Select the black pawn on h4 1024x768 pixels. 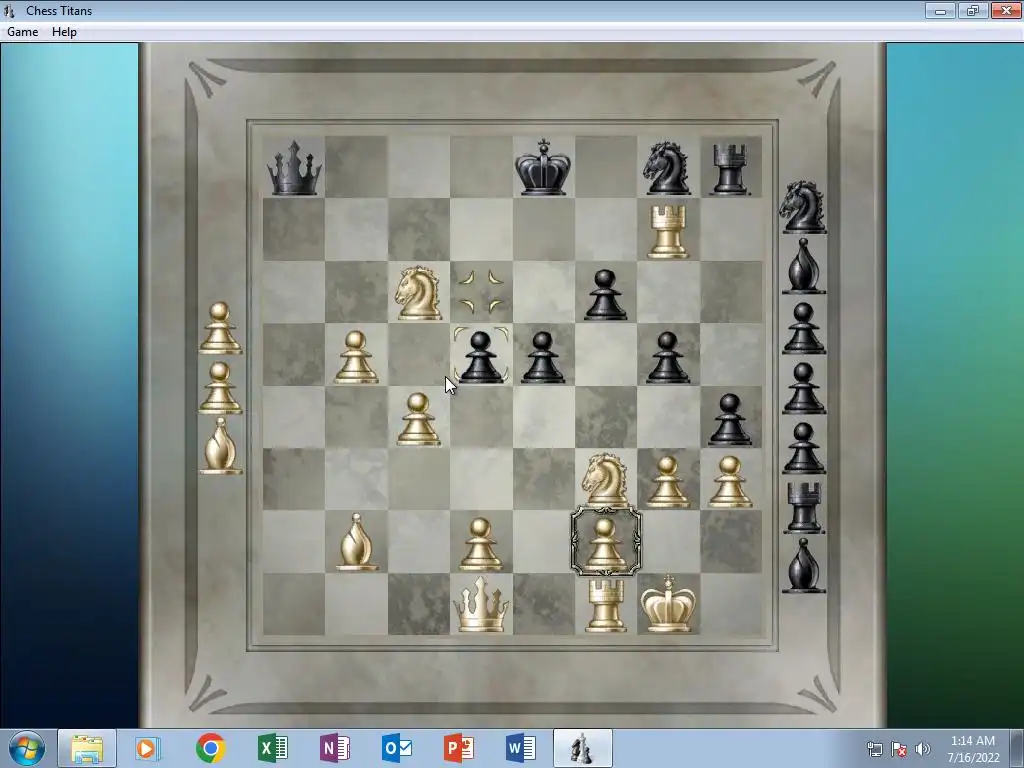(x=729, y=419)
